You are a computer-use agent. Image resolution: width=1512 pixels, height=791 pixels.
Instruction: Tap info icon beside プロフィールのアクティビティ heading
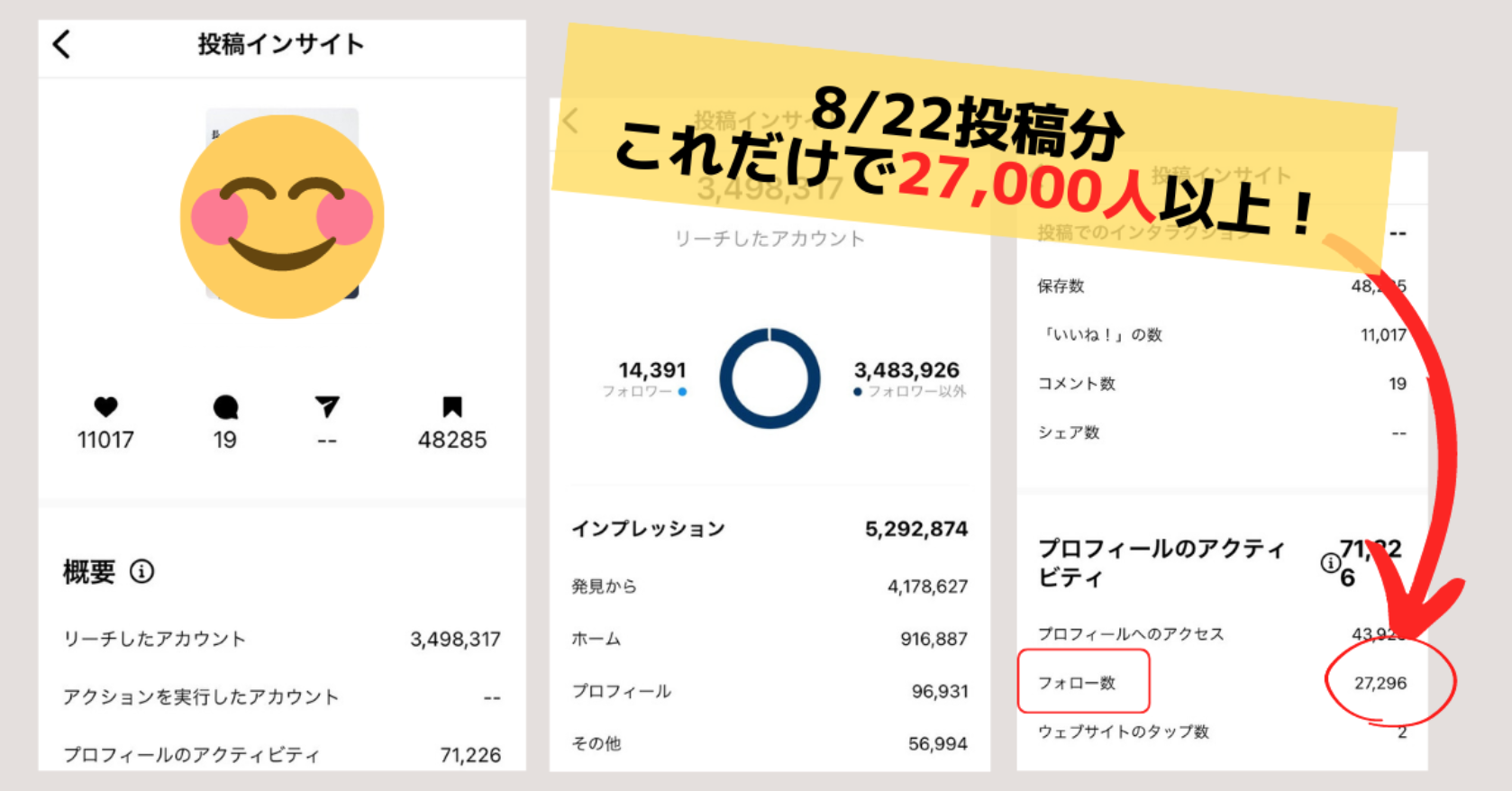[1330, 563]
